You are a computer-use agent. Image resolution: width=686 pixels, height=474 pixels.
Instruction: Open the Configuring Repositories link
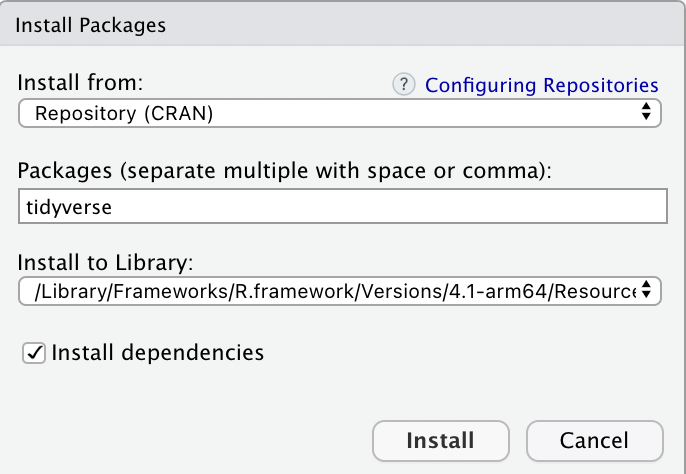(x=542, y=85)
